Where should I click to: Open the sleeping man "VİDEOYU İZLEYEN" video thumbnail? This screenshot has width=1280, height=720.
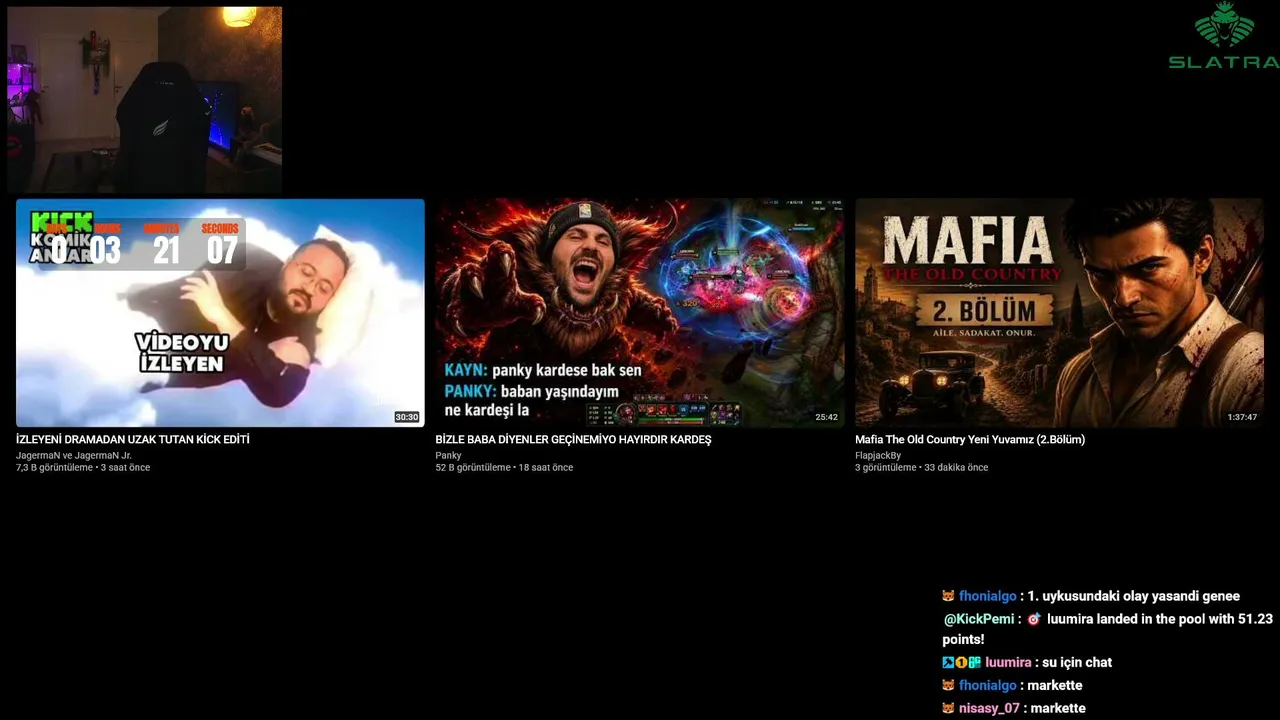tap(220, 313)
